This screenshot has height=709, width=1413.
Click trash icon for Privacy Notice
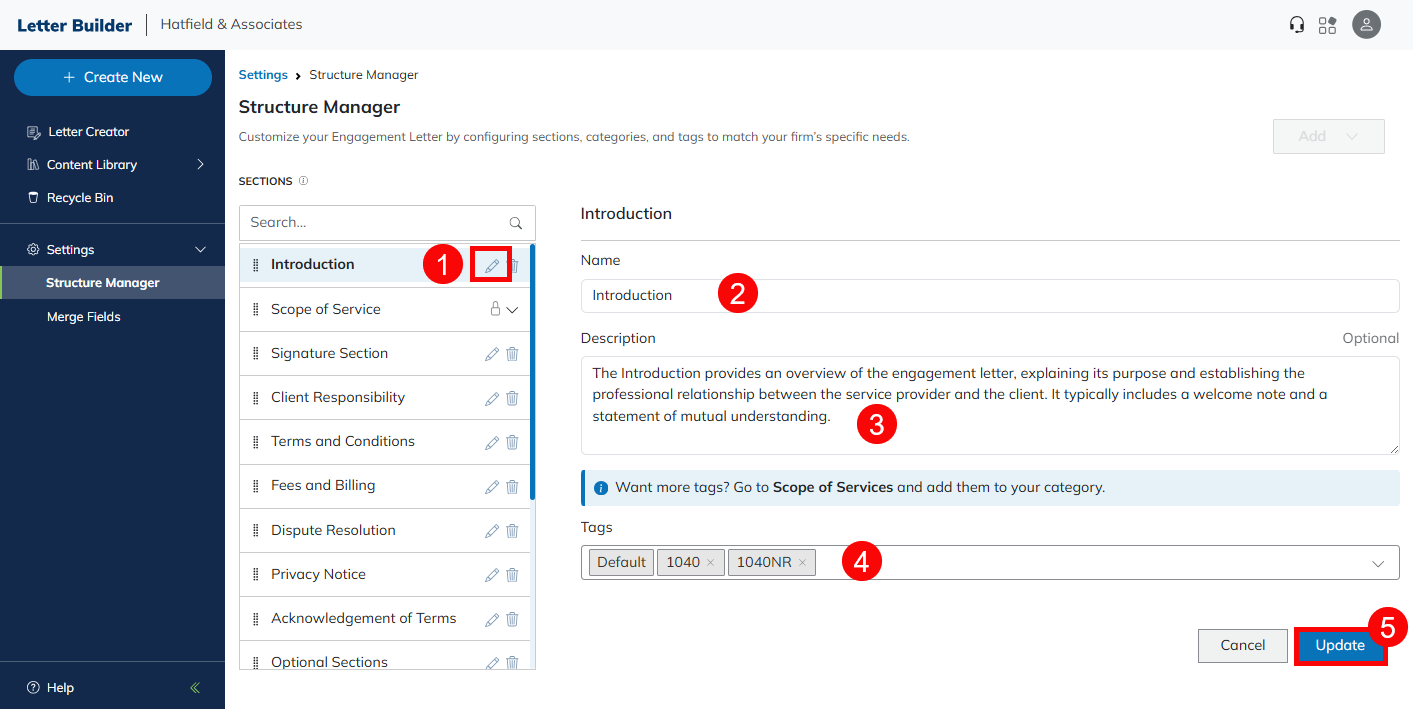(512, 575)
